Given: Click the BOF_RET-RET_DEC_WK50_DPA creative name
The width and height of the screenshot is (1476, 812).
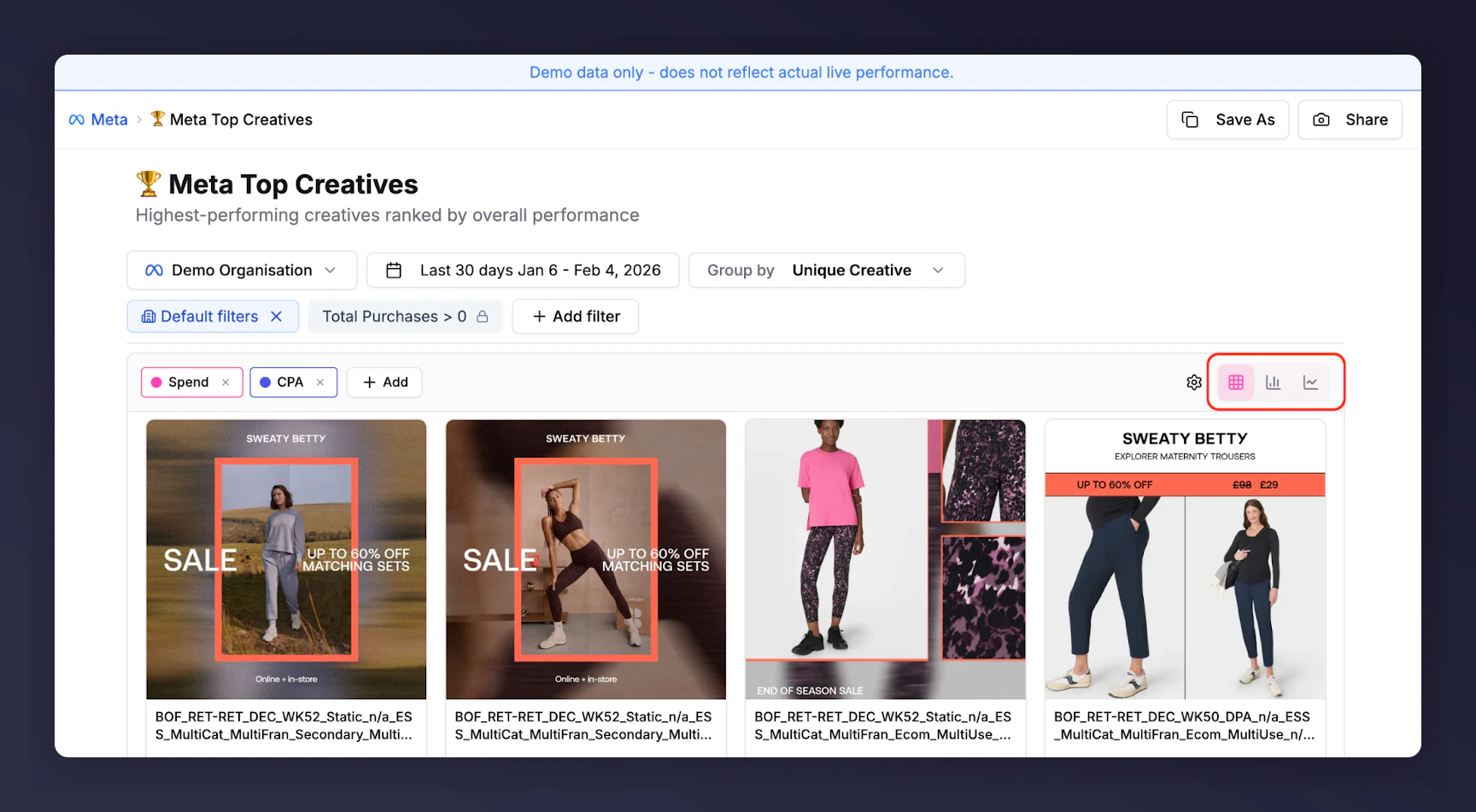Looking at the screenshot, I should [1184, 726].
